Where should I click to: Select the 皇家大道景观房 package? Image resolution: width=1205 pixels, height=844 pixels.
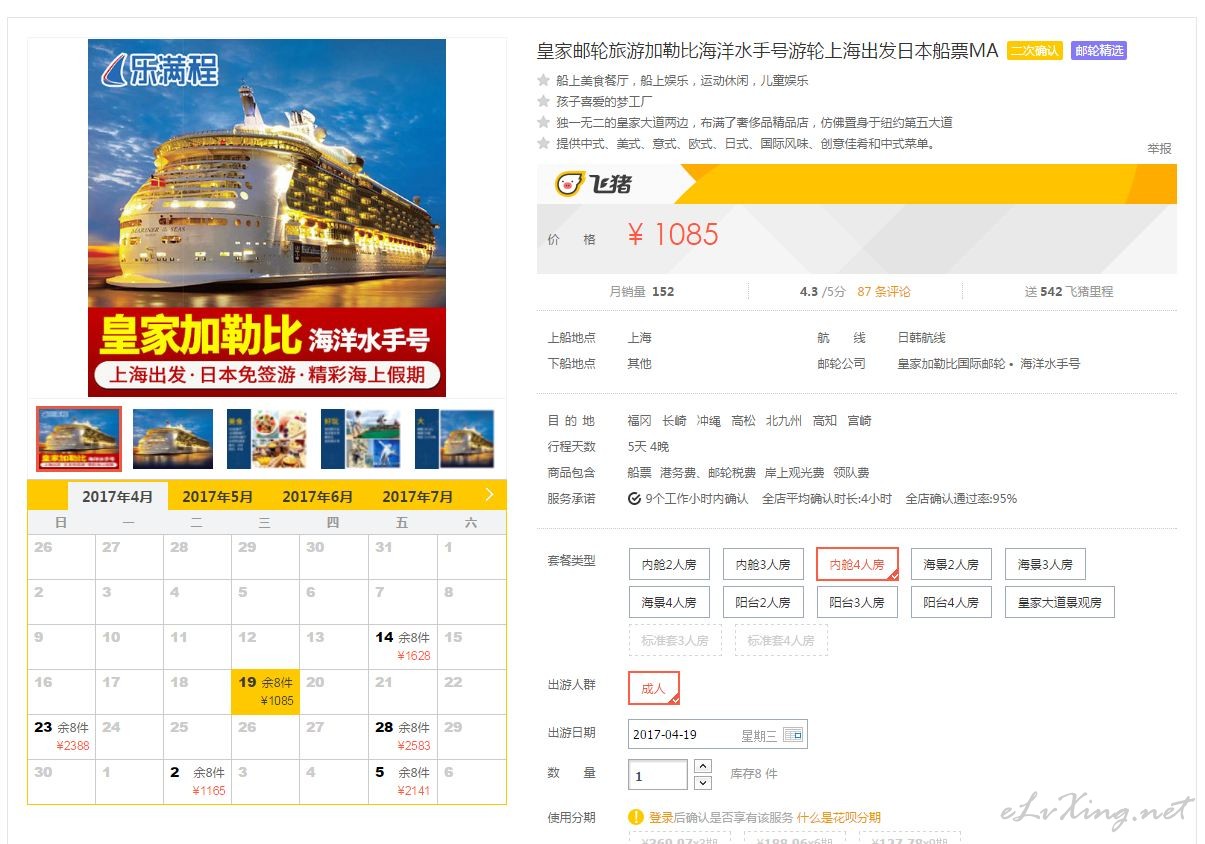pyautogui.click(x=1060, y=602)
